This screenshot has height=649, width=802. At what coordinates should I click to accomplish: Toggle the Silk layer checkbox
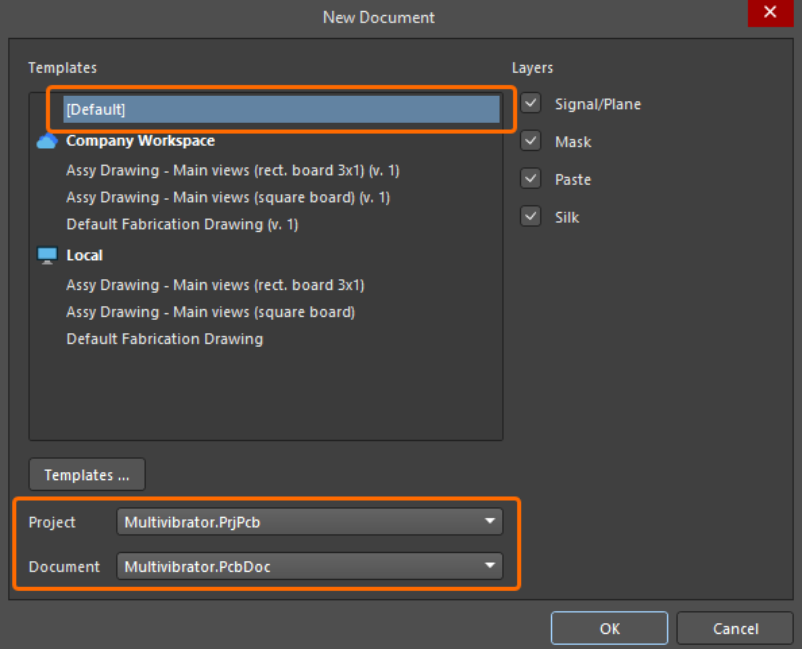pyautogui.click(x=531, y=217)
